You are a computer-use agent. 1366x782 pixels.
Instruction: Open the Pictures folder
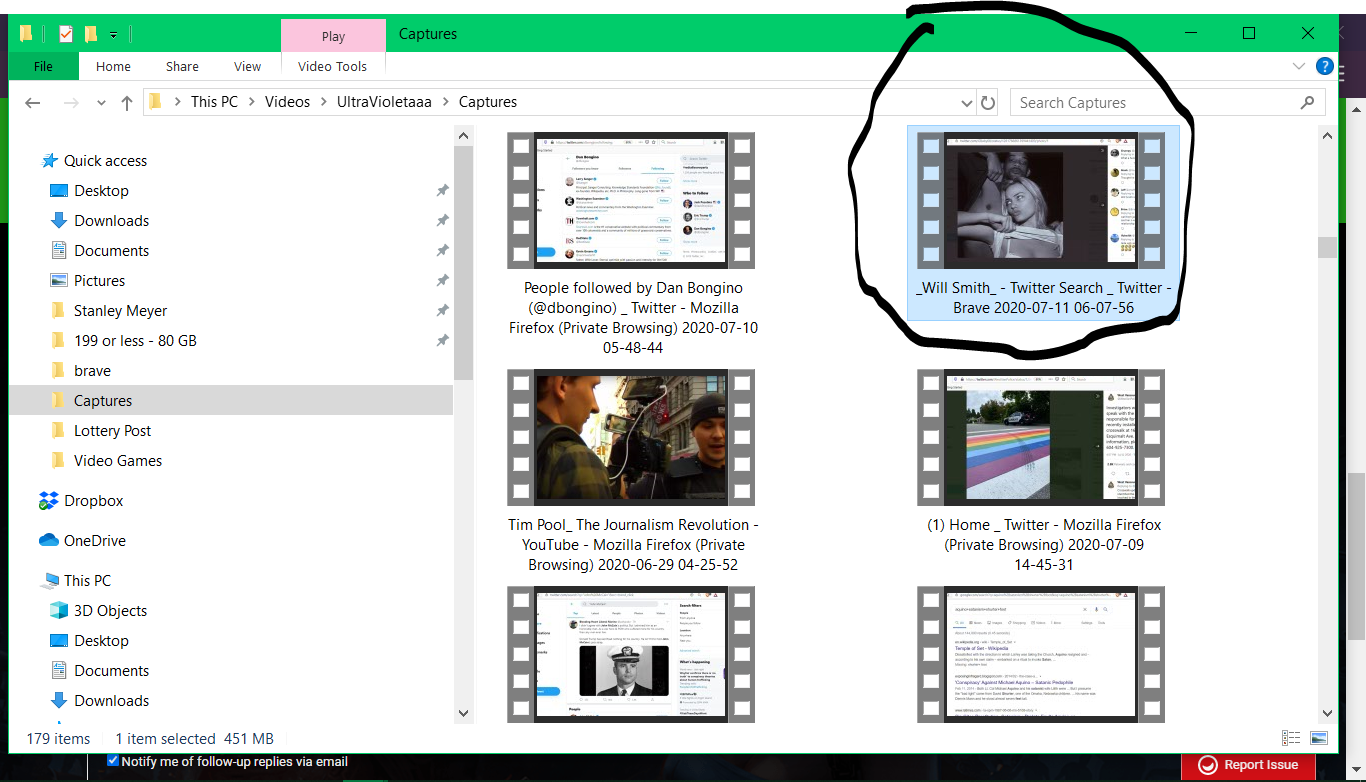pos(99,281)
